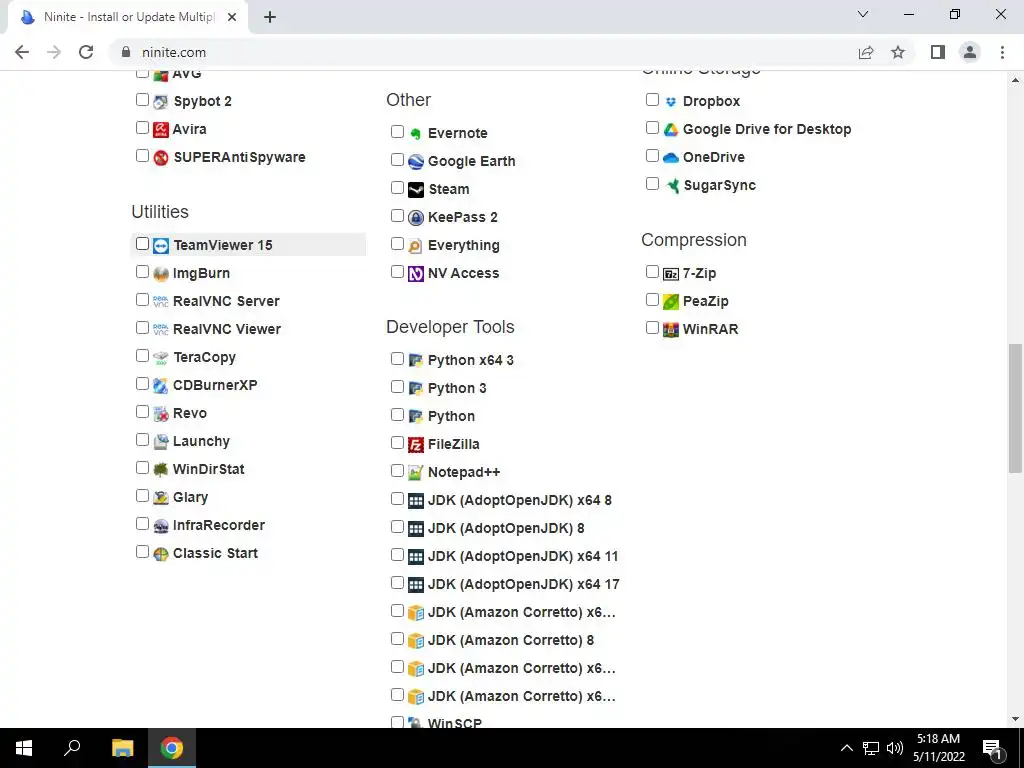
Task: Click the CDBurnerXP icon
Action: click(161, 386)
